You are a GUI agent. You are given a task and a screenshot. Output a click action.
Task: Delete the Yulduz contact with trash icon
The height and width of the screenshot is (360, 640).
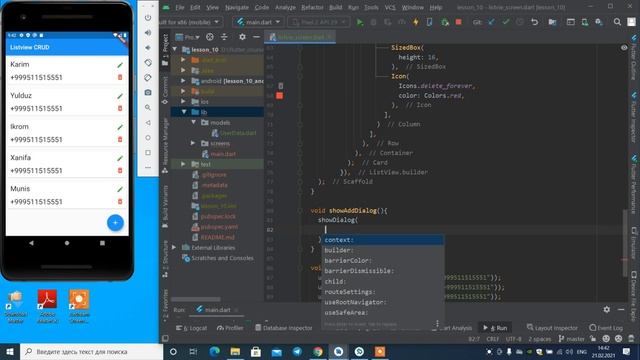click(120, 108)
